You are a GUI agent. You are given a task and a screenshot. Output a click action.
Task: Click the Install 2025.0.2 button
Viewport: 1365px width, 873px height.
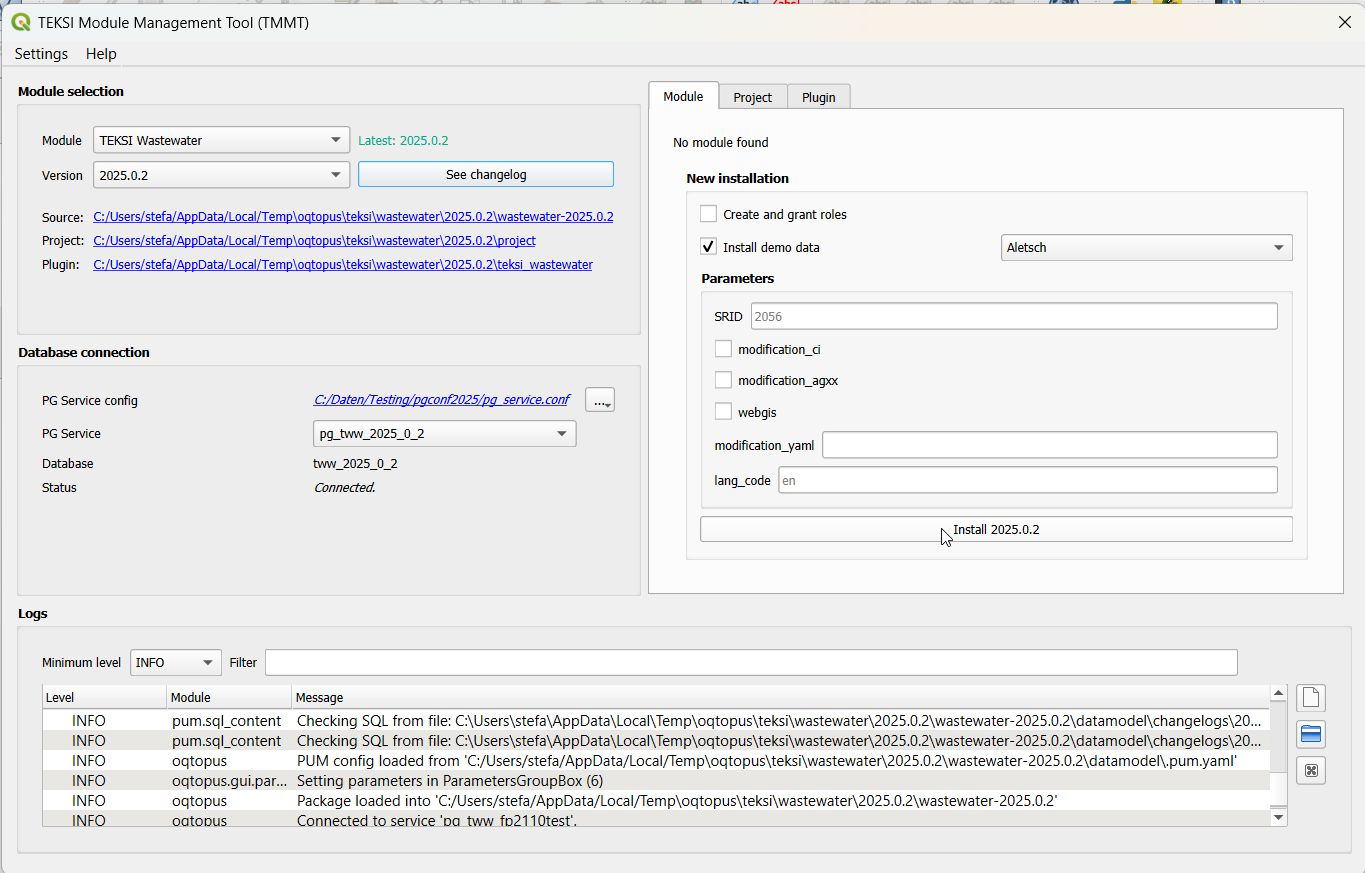pyautogui.click(x=995, y=529)
